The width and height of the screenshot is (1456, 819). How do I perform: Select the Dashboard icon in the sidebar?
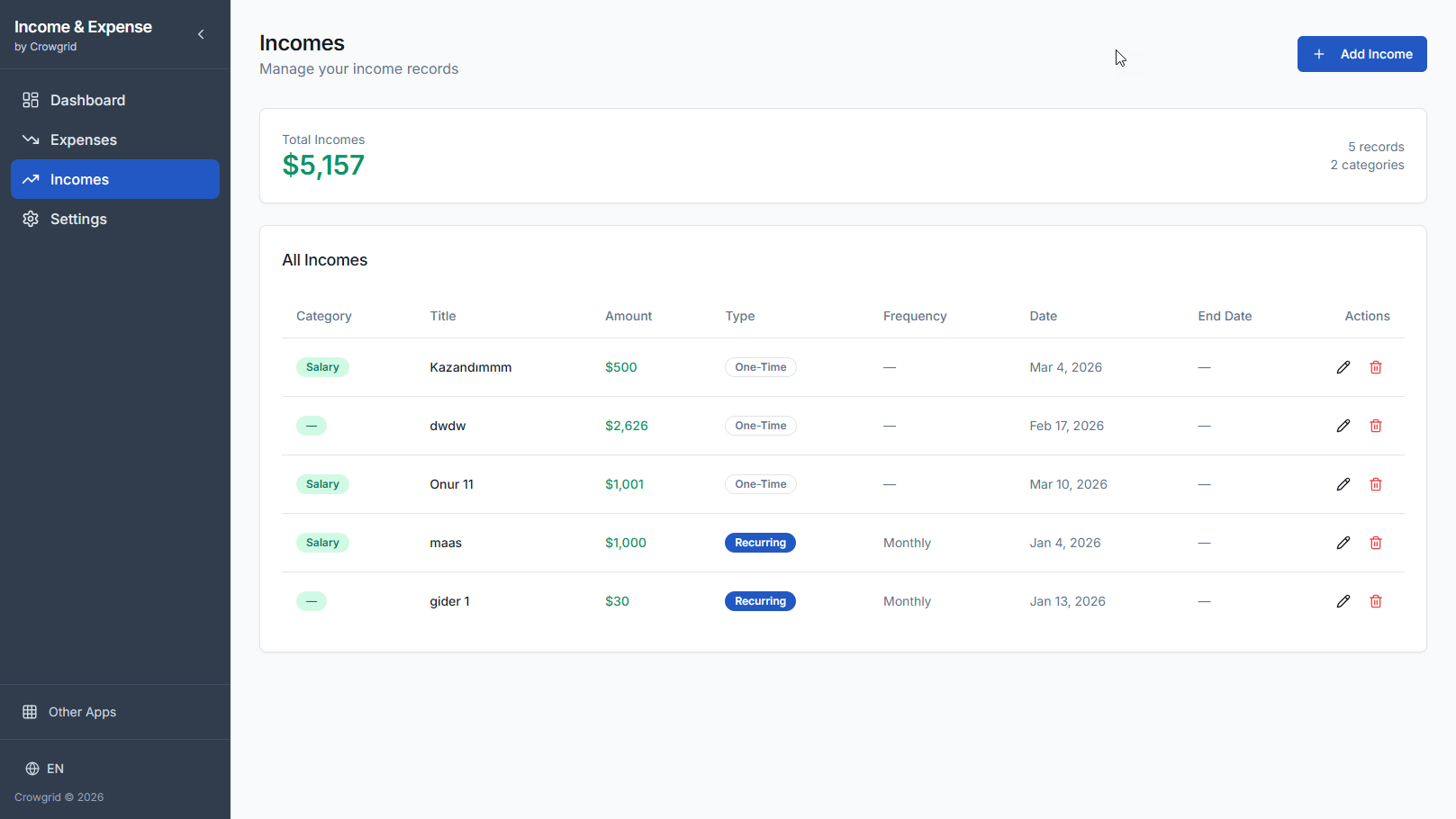[31, 99]
